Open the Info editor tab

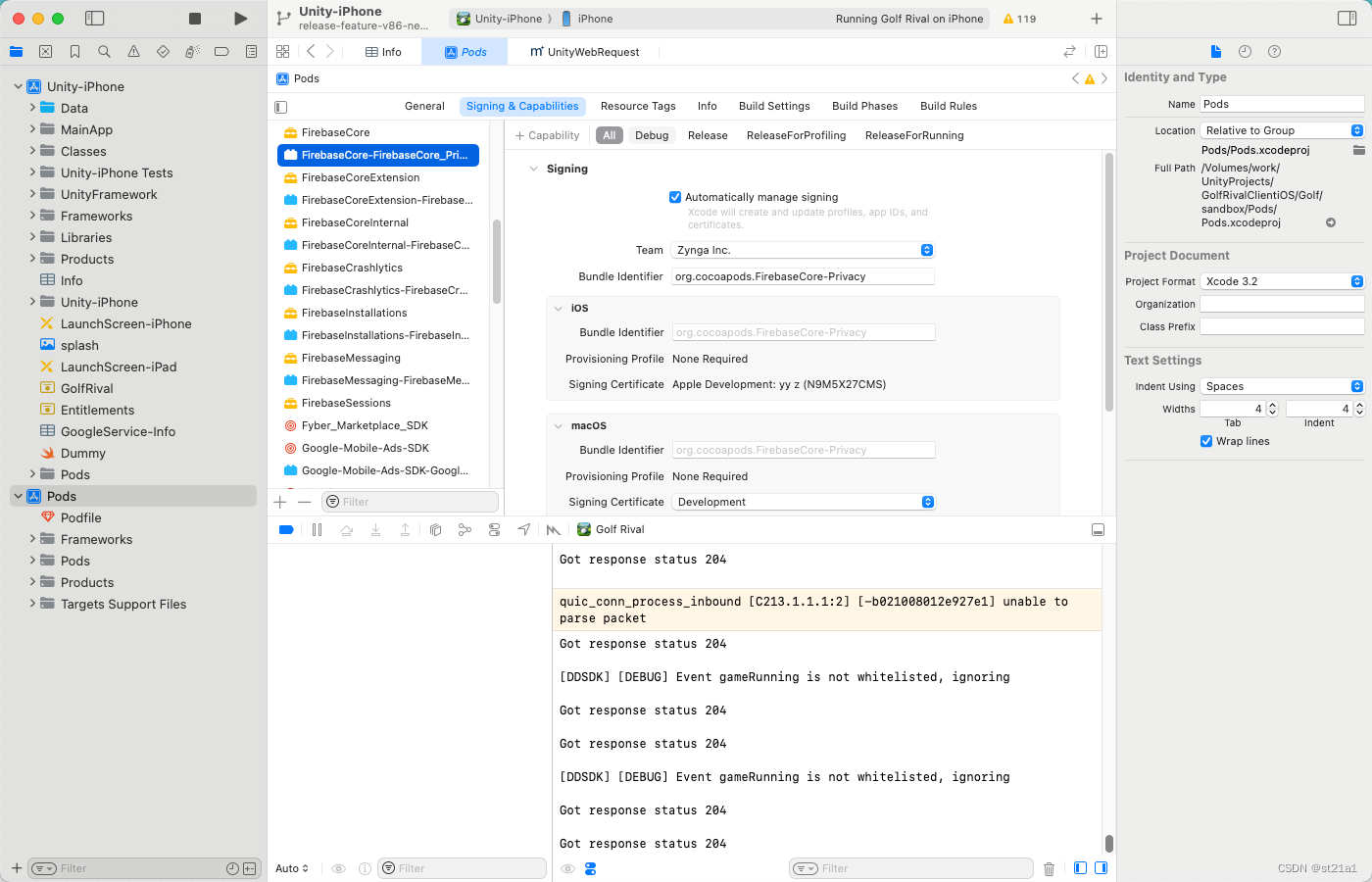383,52
